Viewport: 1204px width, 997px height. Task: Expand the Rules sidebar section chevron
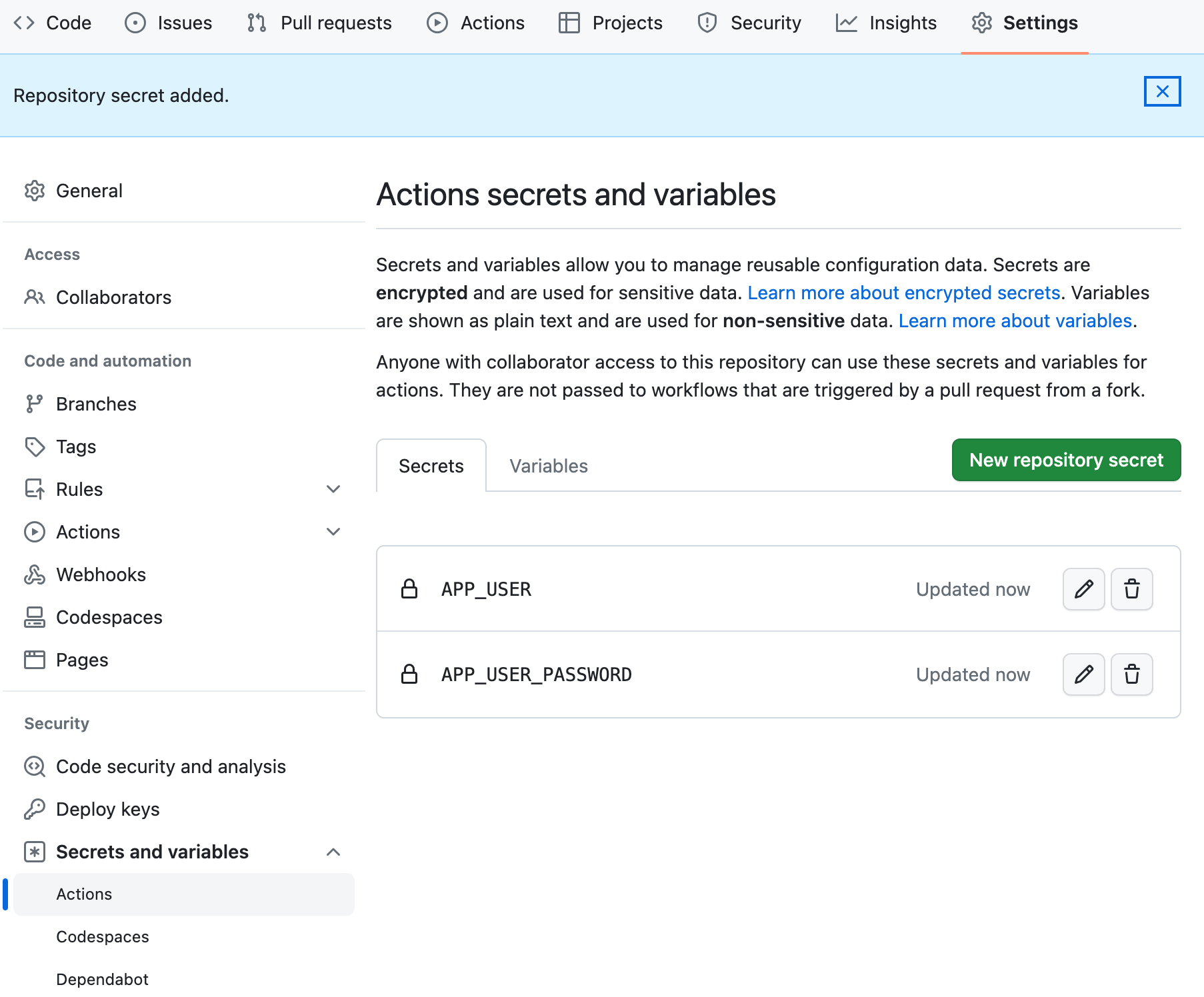click(333, 489)
